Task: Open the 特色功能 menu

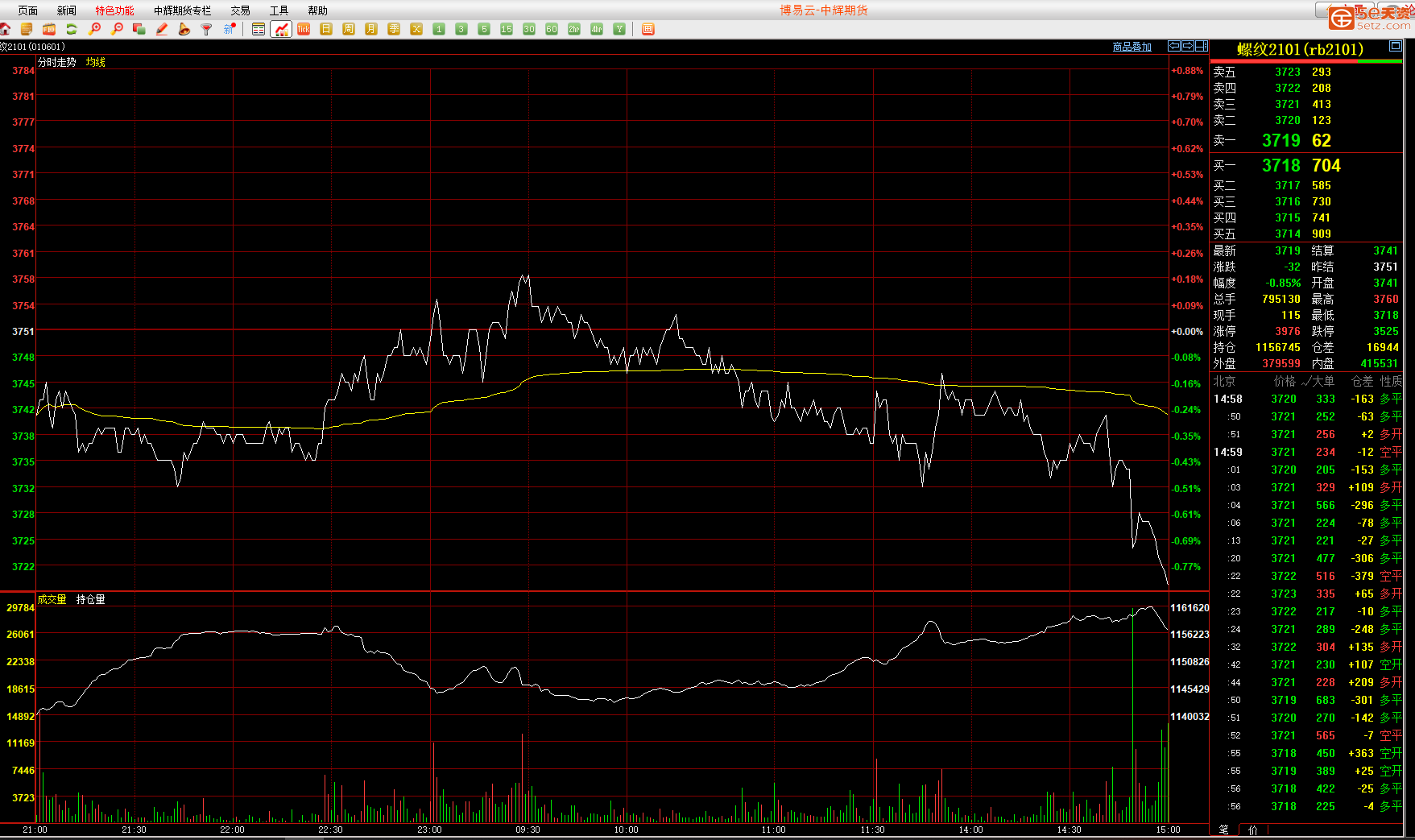Action: click(x=115, y=10)
